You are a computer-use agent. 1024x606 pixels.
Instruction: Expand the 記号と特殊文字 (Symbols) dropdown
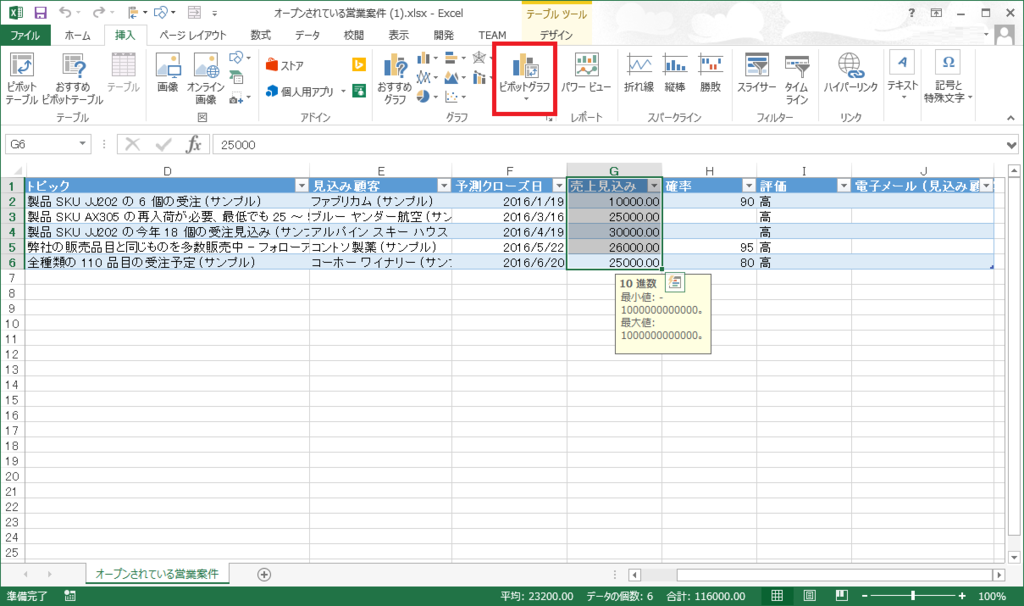[948, 79]
